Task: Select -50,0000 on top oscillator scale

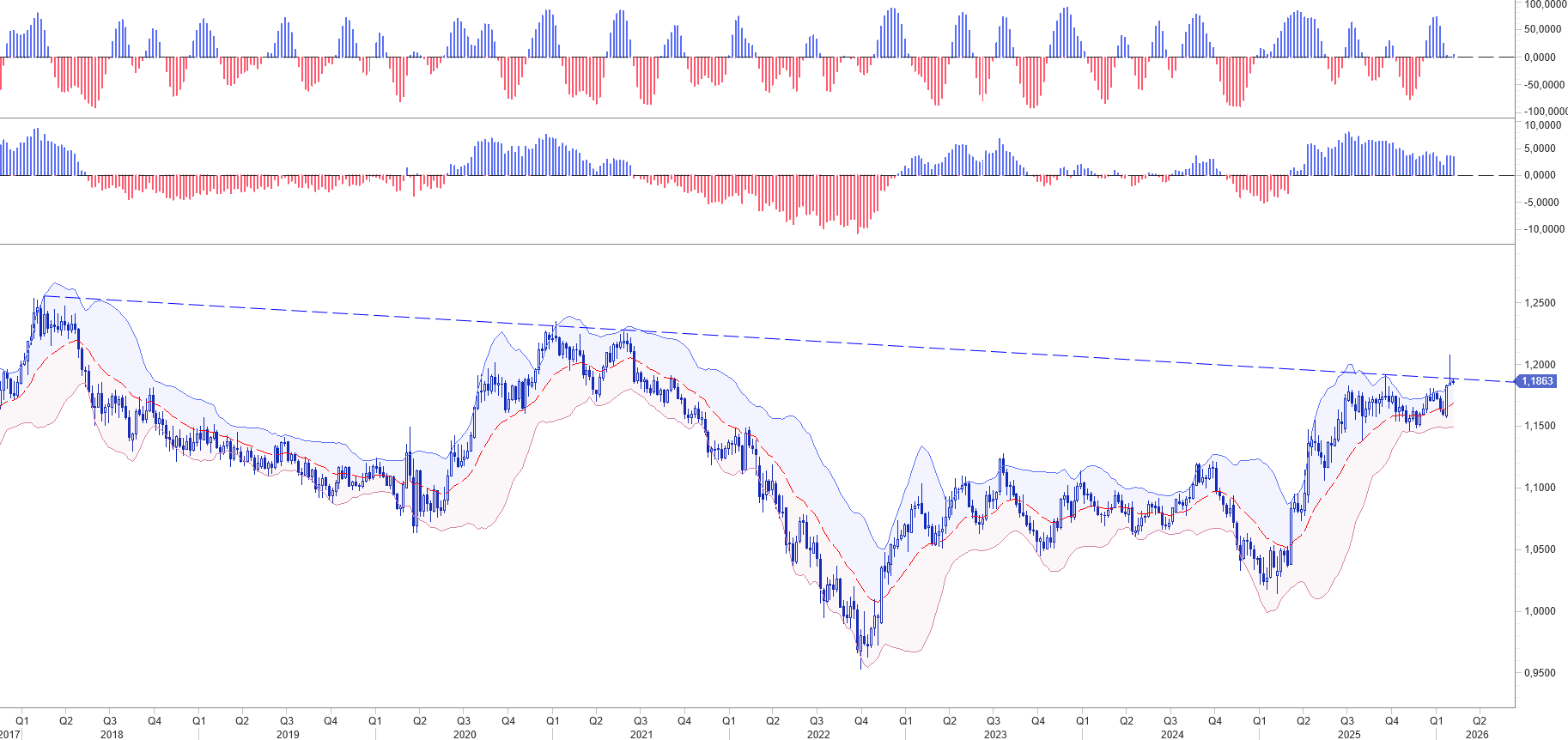Action: point(1543,85)
